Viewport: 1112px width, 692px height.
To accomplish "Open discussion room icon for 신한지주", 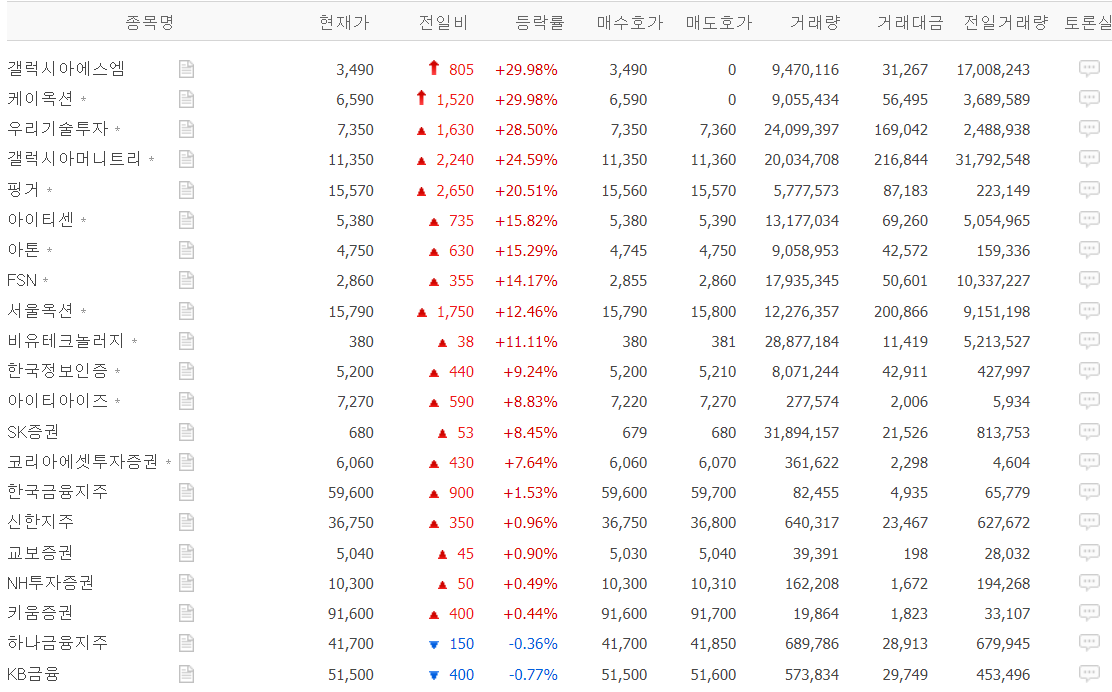I will 1089,522.
